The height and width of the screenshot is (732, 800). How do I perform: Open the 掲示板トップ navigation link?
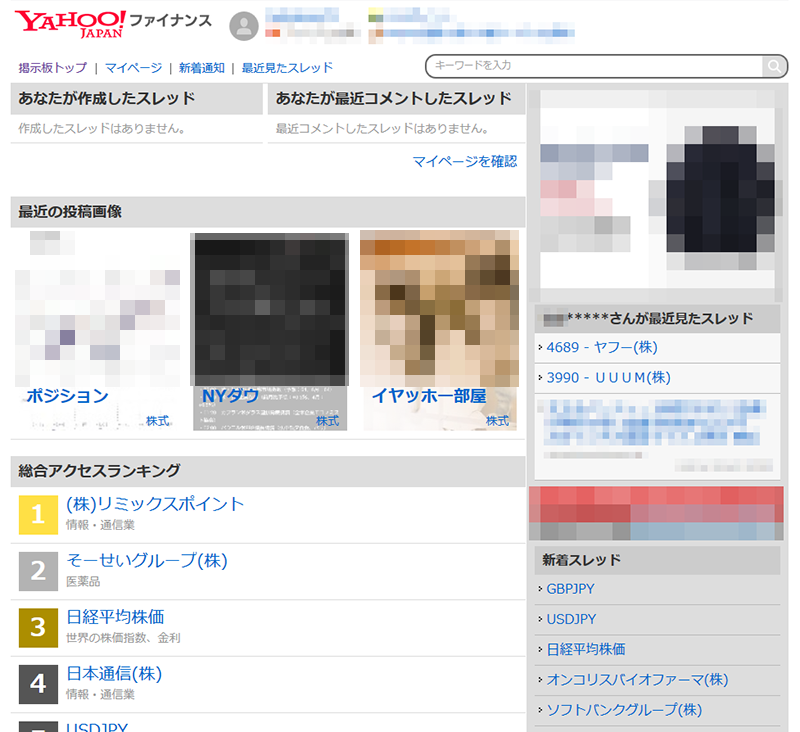[x=53, y=68]
